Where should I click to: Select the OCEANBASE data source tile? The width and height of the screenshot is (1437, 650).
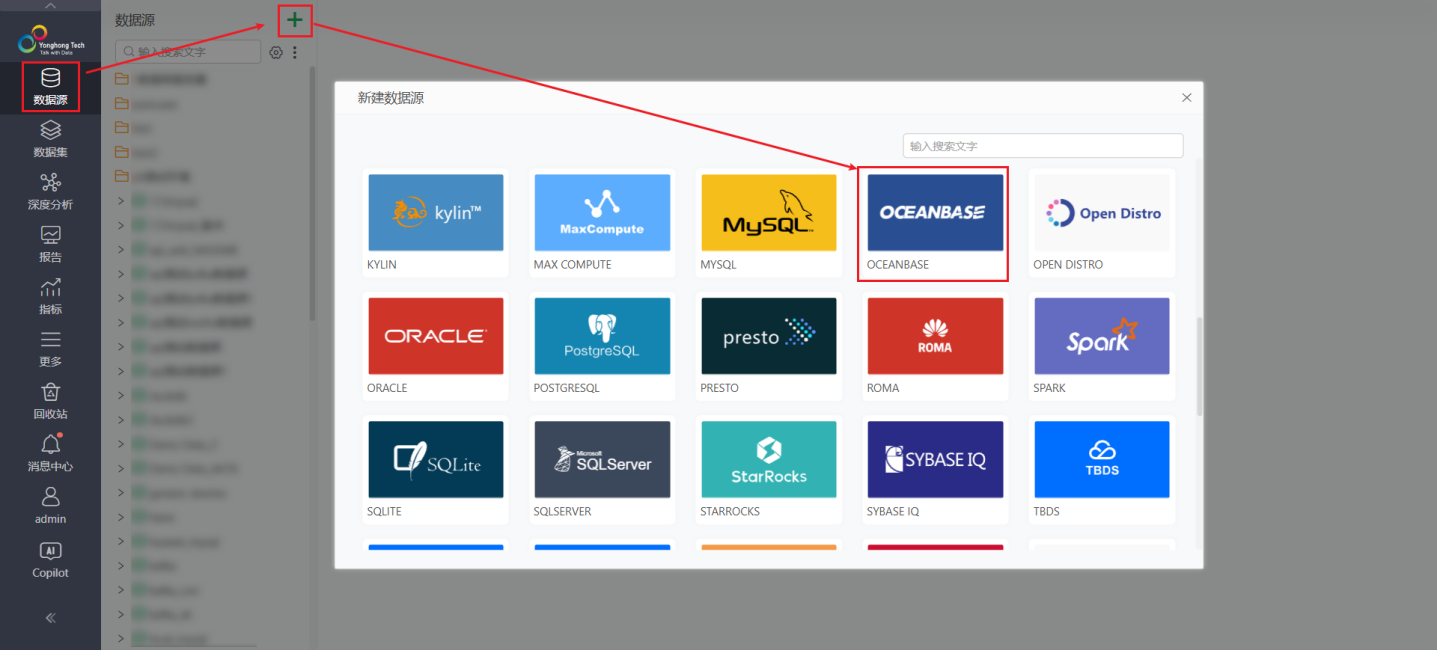(x=935, y=223)
